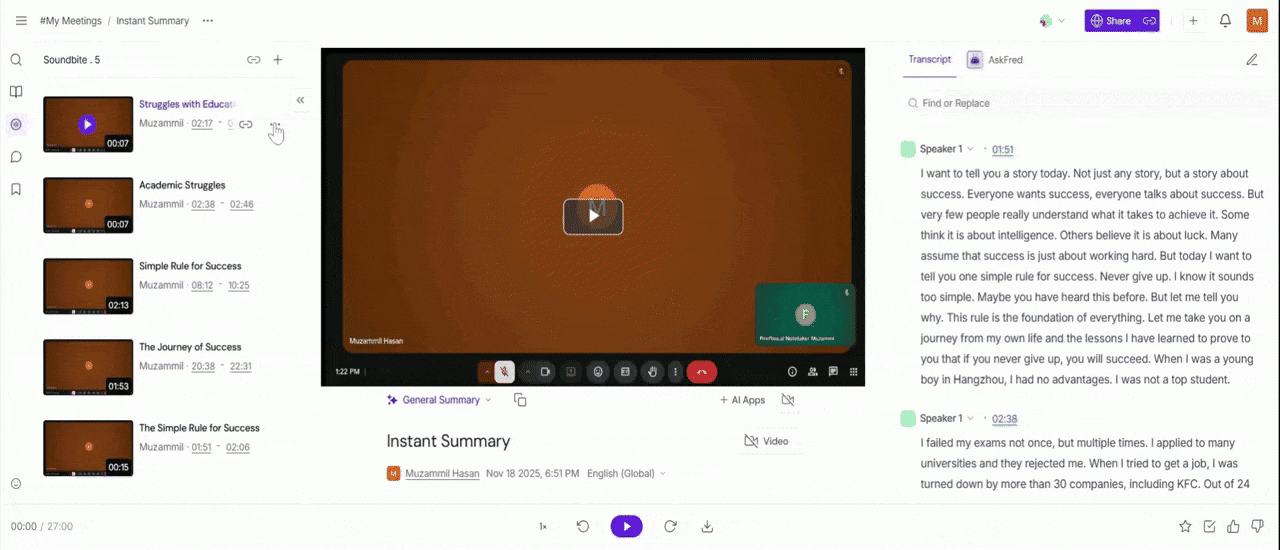Switch to the AskFred tab
This screenshot has height=550, width=1280.
994,60
